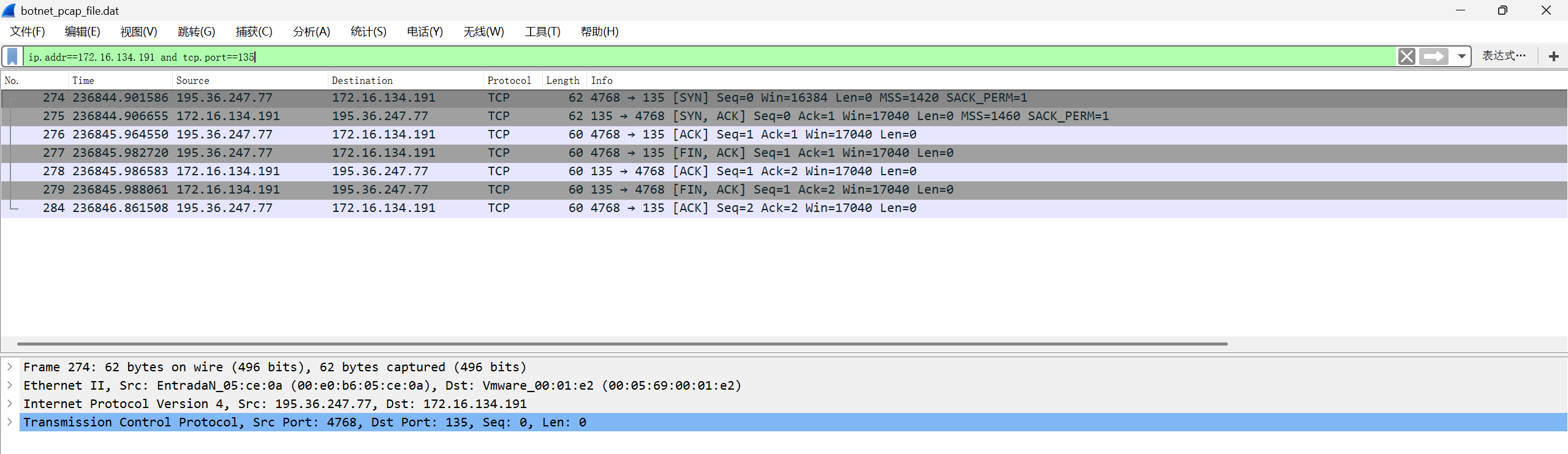Select the Ethernet II detail line

coord(793,385)
